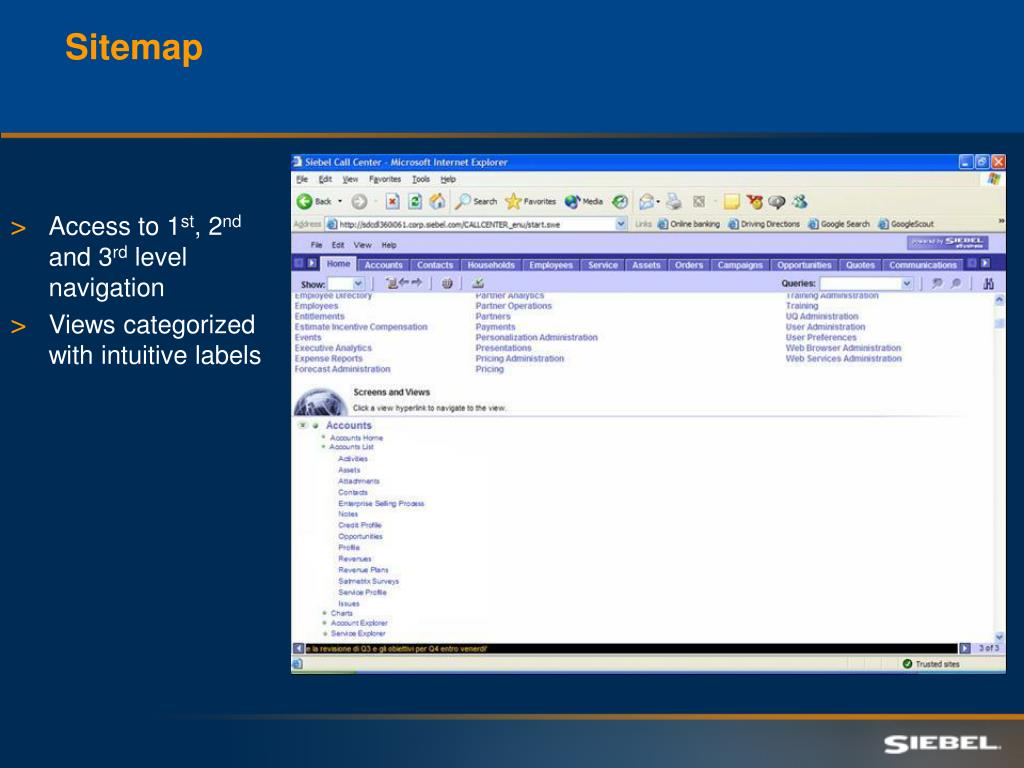Viewport: 1024px width, 768px height.
Task: Open the Online banking link
Action: point(688,224)
